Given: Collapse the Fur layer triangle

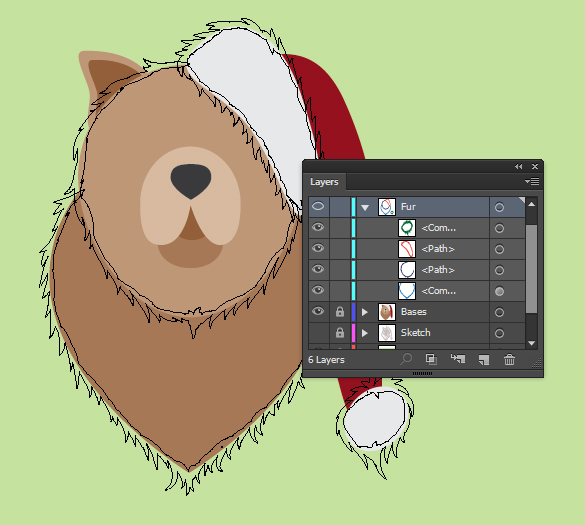Looking at the screenshot, I should pos(365,207).
